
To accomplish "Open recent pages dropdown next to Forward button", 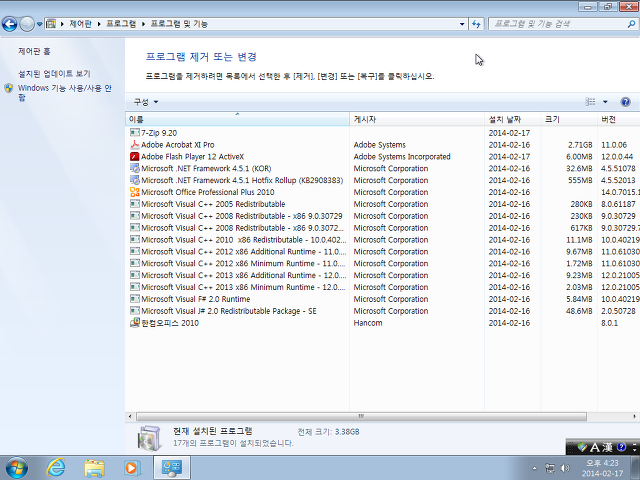I will pyautogui.click(x=39, y=24).
